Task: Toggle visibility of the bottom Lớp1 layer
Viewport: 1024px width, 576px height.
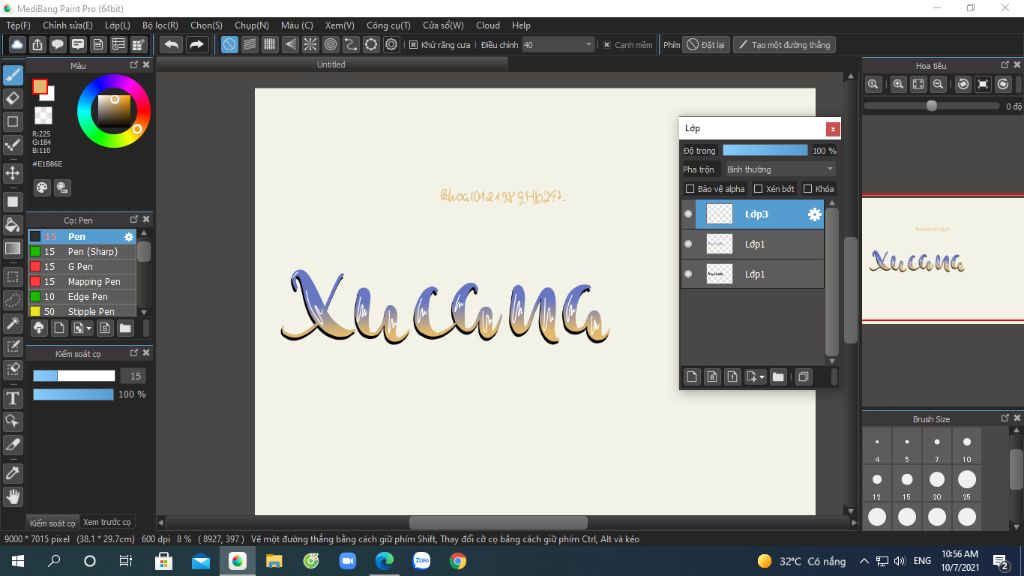Action: [688, 274]
